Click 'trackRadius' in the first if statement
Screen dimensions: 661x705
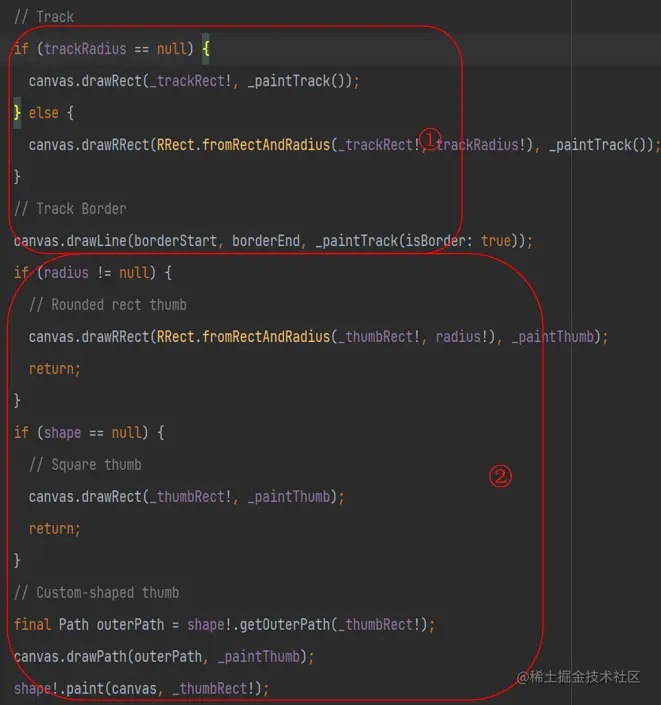[85, 49]
